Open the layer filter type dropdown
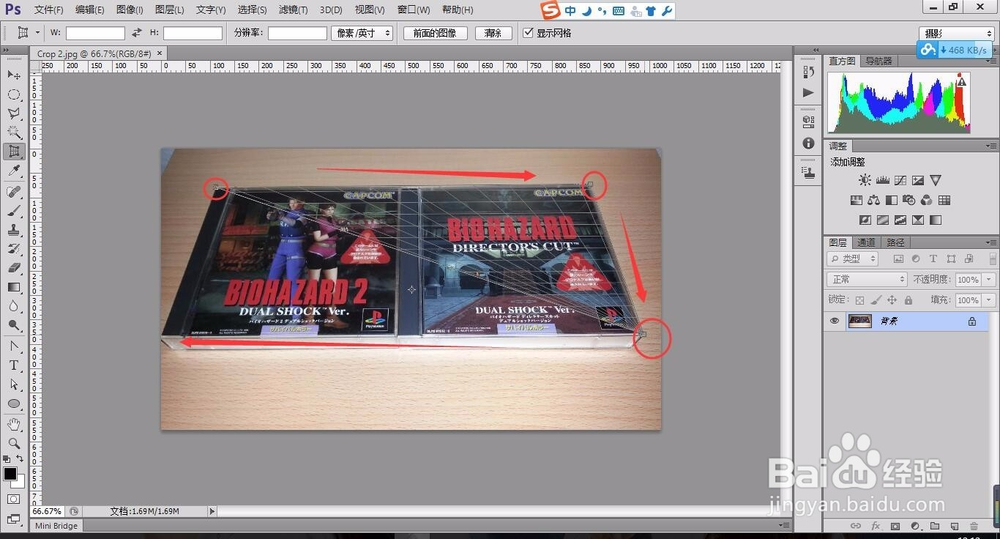Viewport: 1000px width, 539px height. click(853, 259)
